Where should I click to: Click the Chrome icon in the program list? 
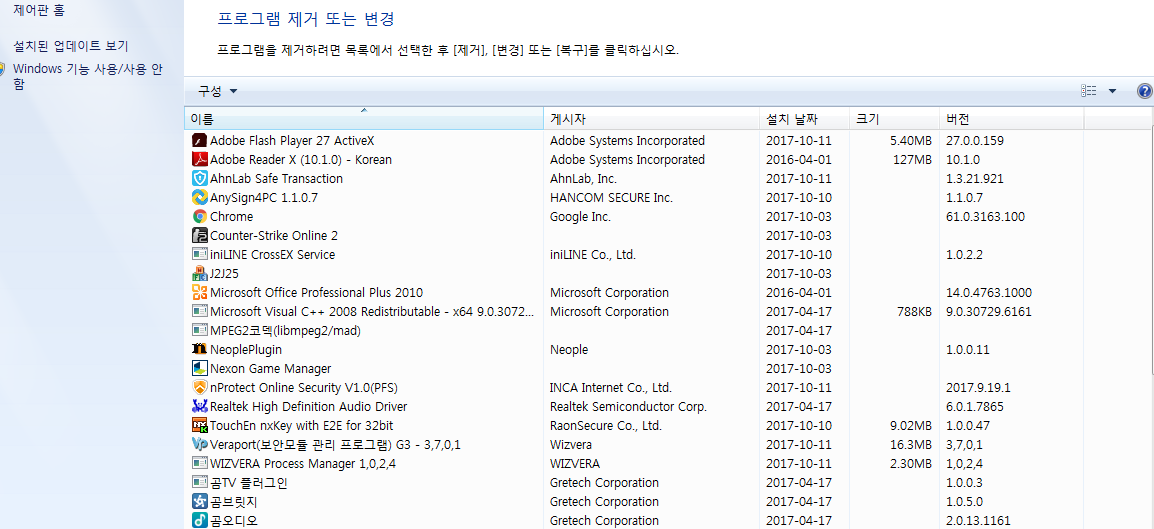(x=199, y=217)
